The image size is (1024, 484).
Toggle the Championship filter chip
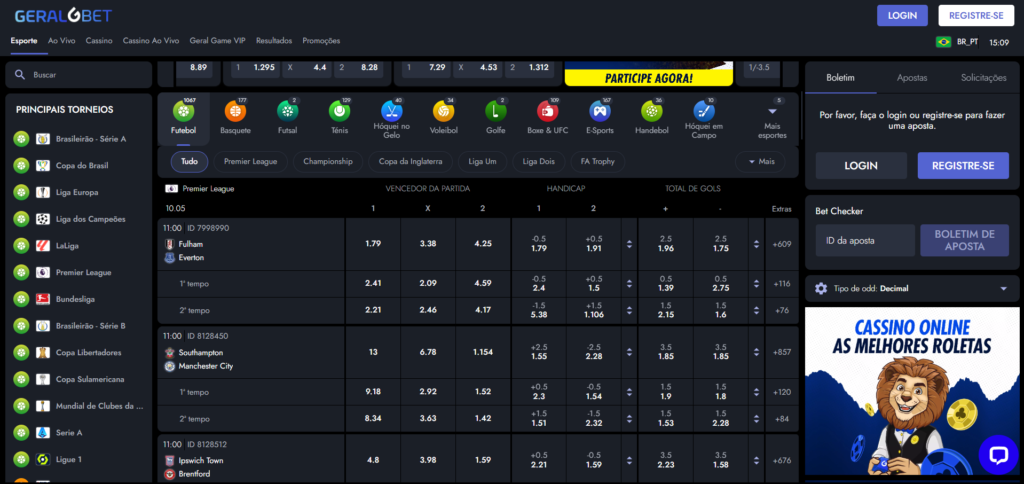[x=328, y=161]
